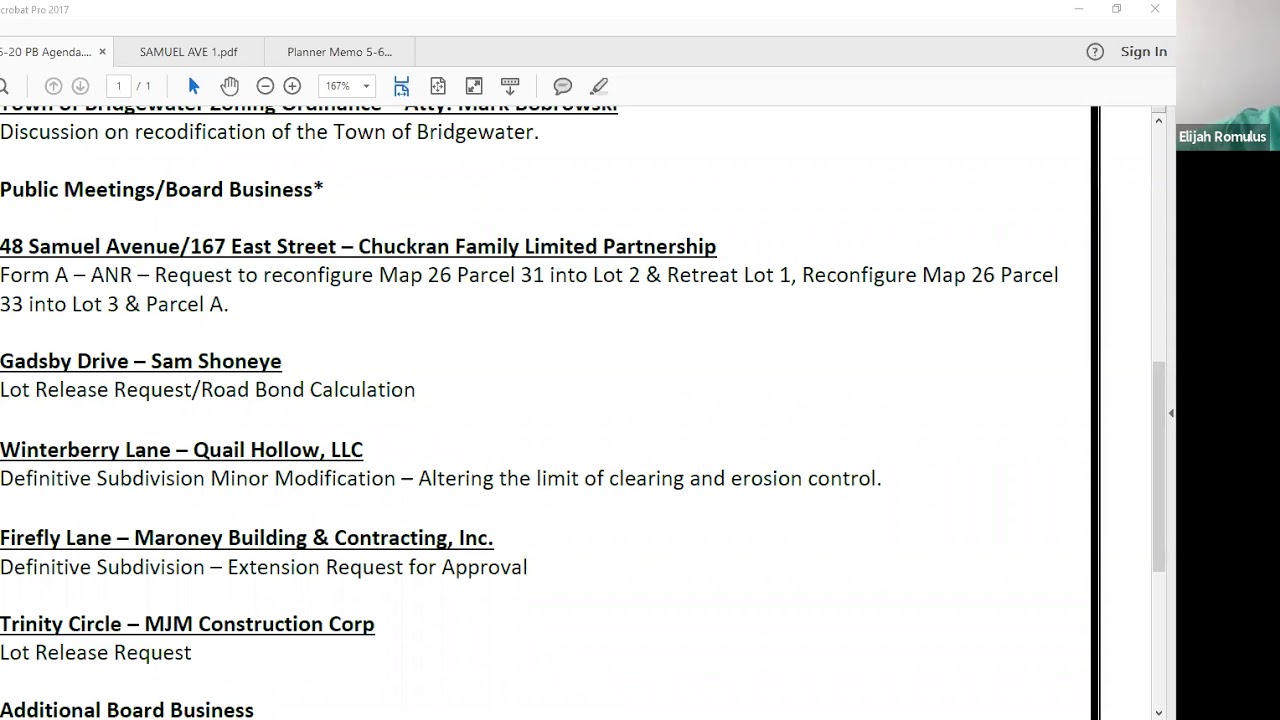The image size is (1280, 720).
Task: Select the arrow selection tool
Action: click(194, 86)
